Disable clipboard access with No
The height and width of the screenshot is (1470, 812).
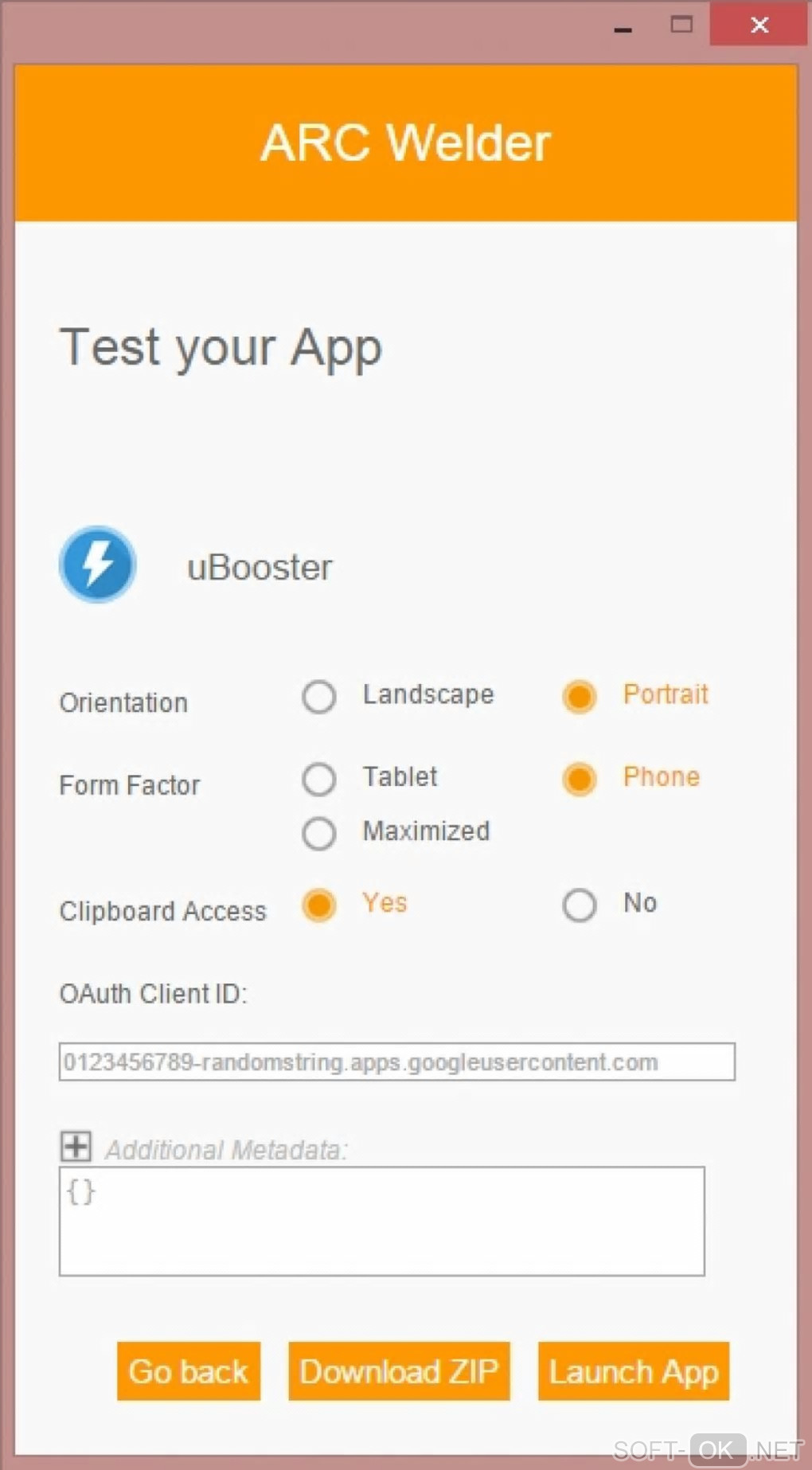[580, 905]
